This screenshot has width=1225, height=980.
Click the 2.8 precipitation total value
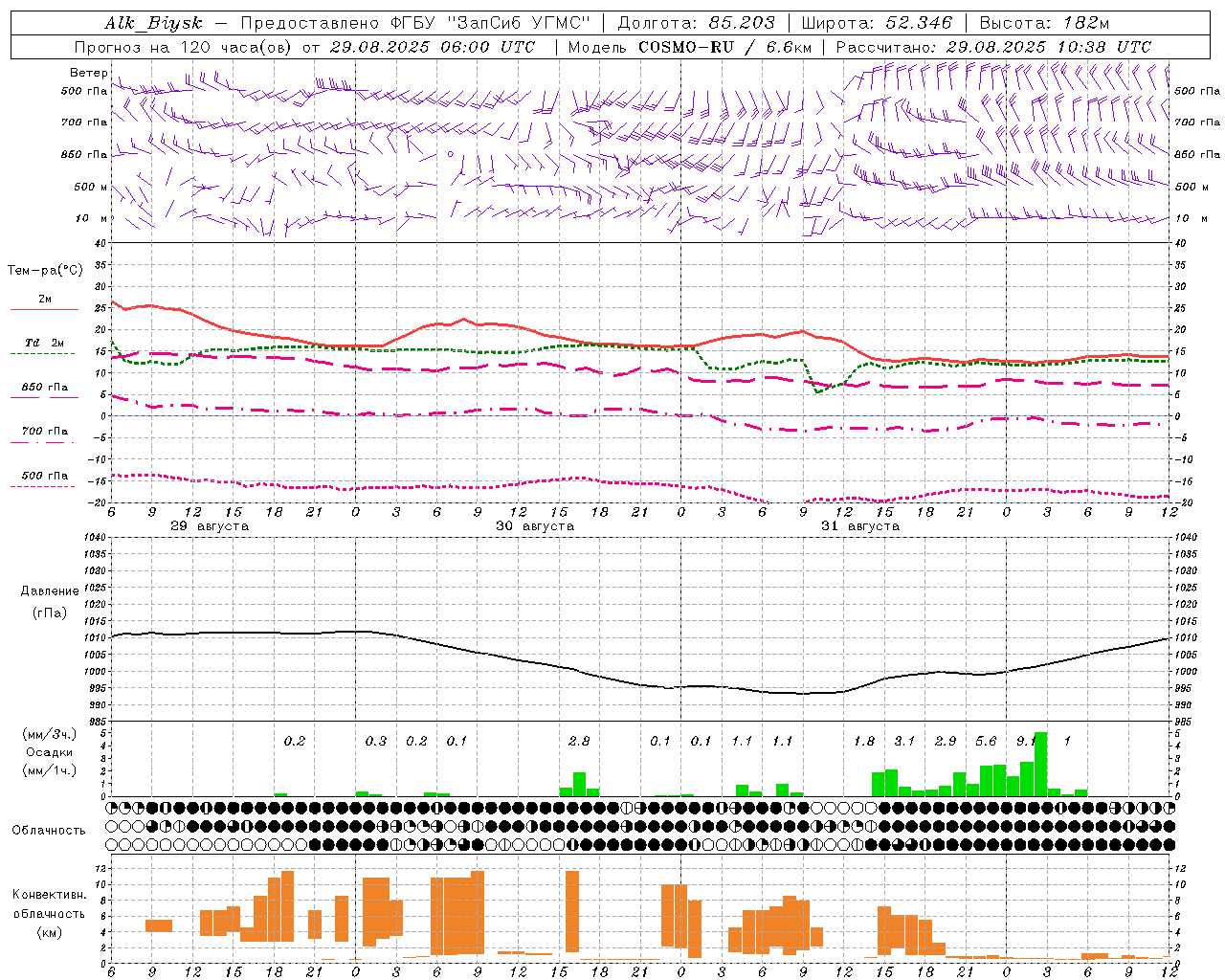579,742
